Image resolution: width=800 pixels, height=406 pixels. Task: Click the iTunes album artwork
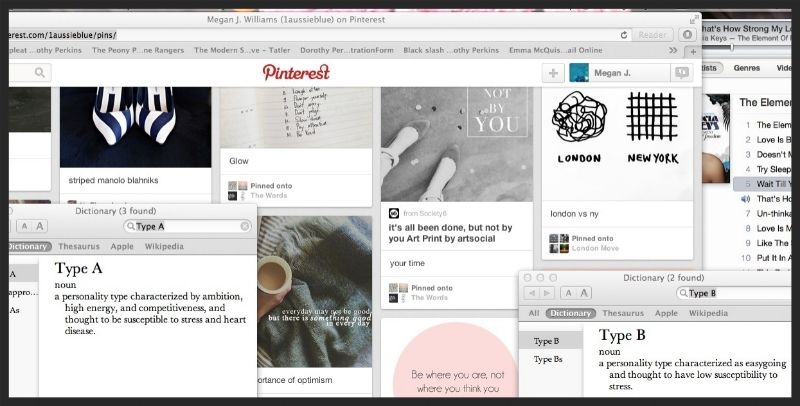pos(716,138)
